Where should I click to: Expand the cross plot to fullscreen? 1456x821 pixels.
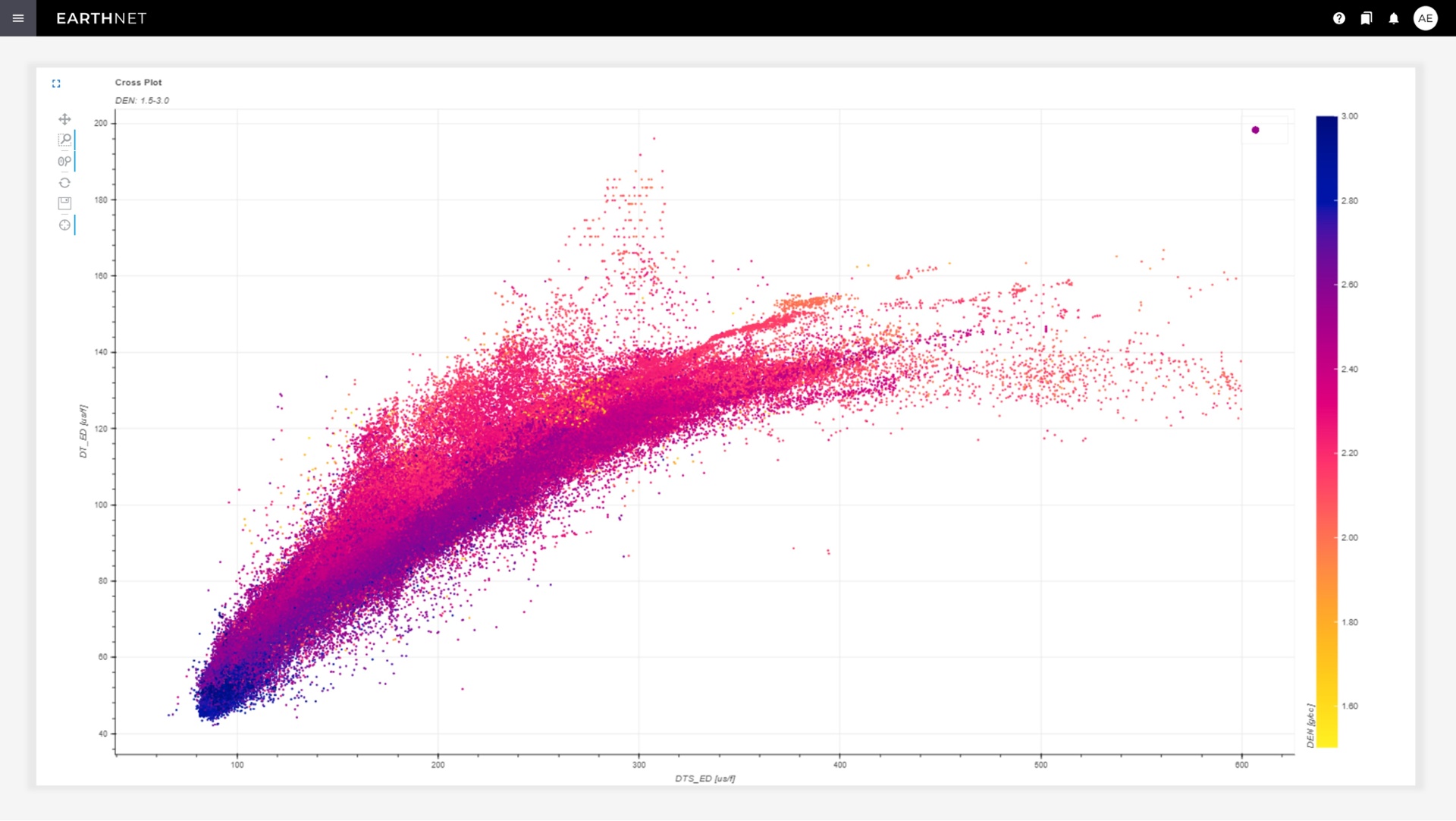click(x=56, y=83)
